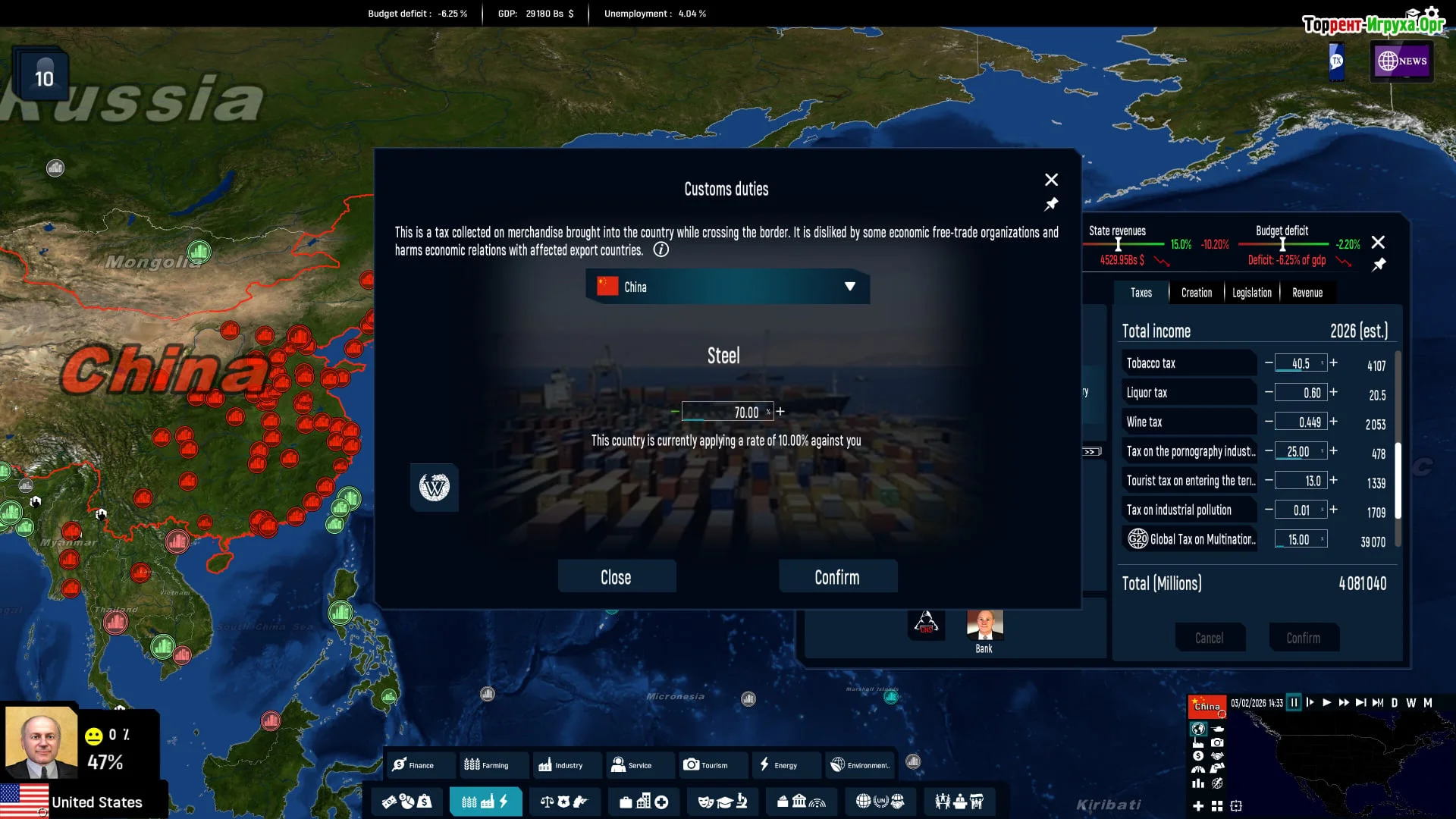Increase the Steel customs duty rate
The image size is (1456, 819).
pos(780,411)
